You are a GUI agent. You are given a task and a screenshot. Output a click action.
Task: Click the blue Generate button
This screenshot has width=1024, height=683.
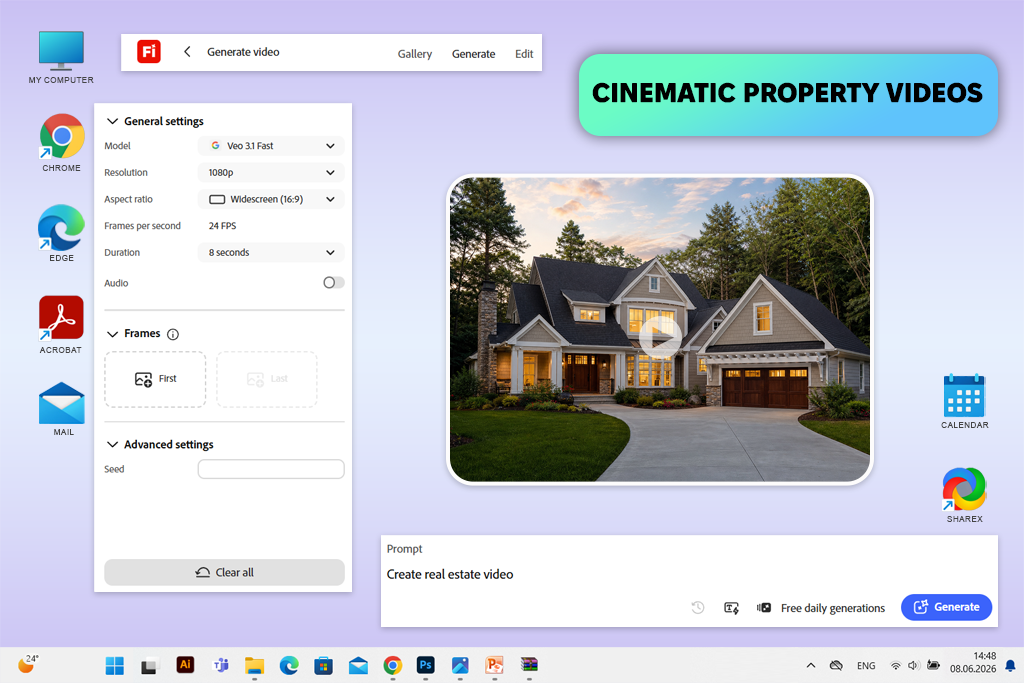point(946,607)
